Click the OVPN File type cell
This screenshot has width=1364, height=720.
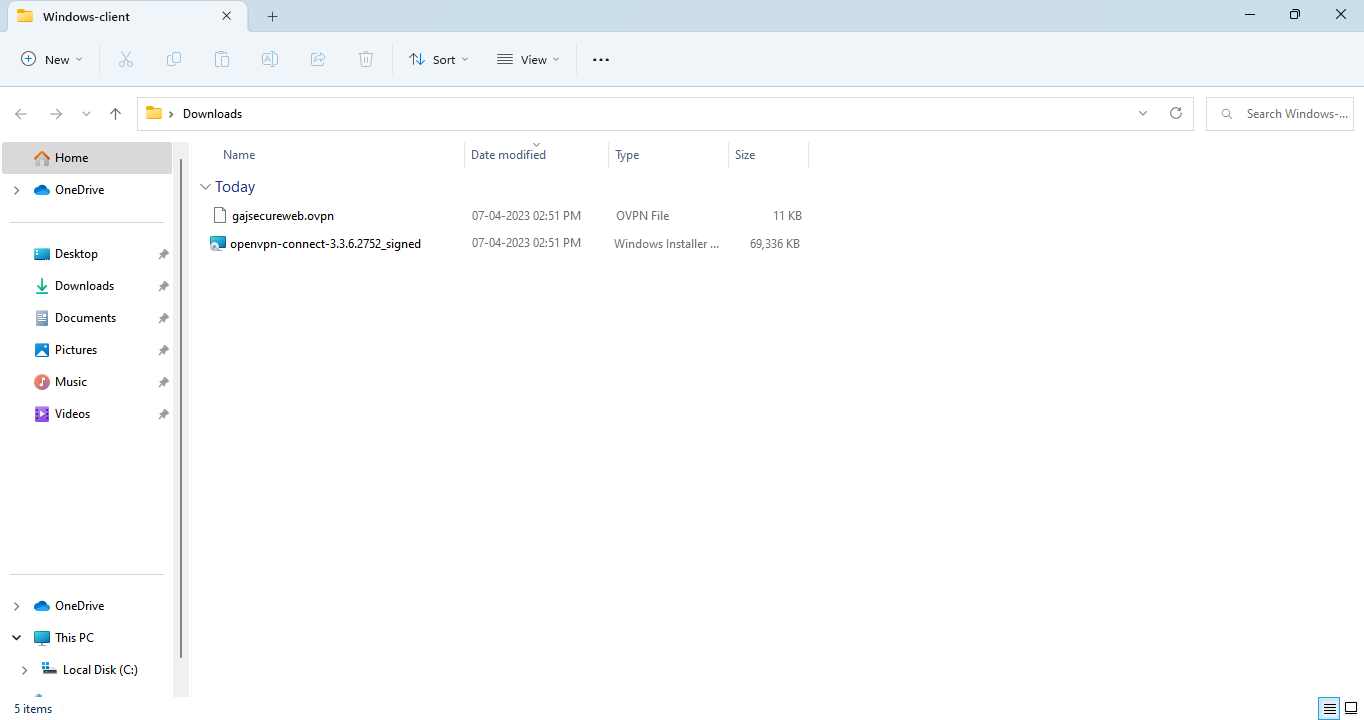[x=642, y=216]
